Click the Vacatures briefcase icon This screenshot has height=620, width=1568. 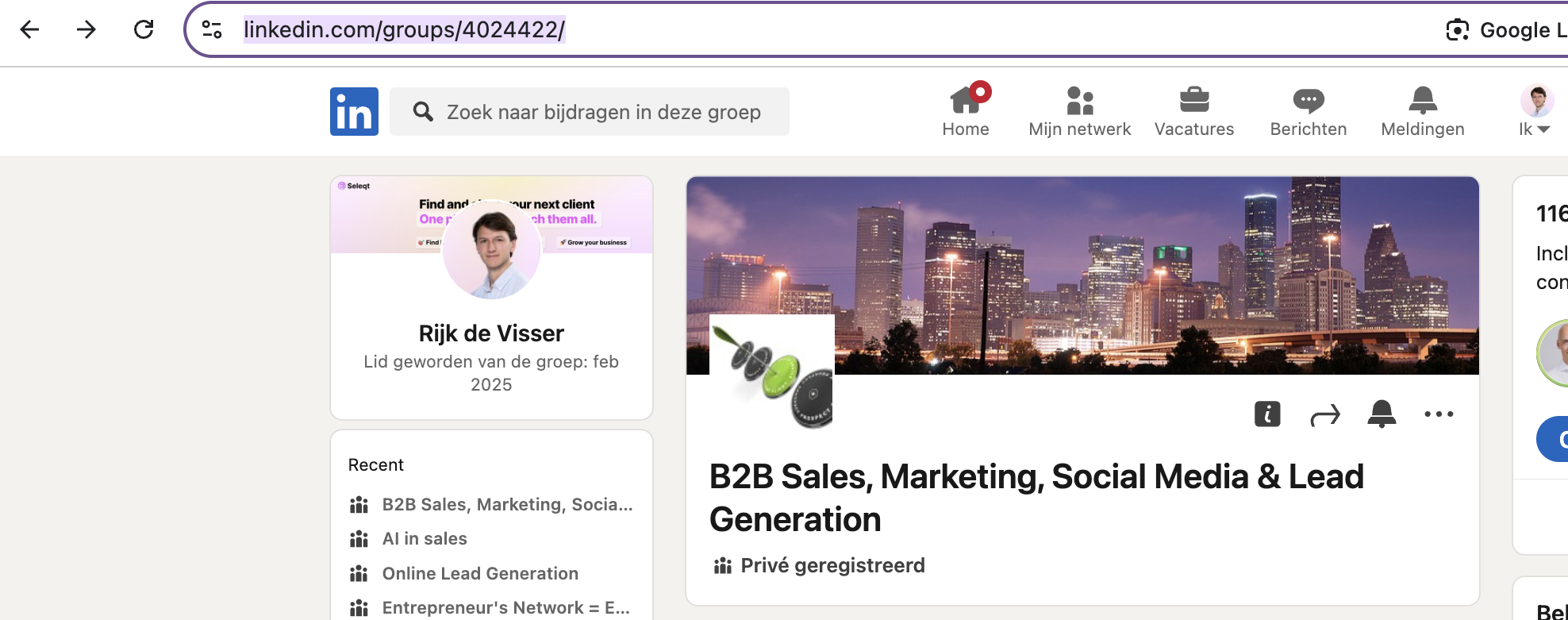pyautogui.click(x=1193, y=100)
